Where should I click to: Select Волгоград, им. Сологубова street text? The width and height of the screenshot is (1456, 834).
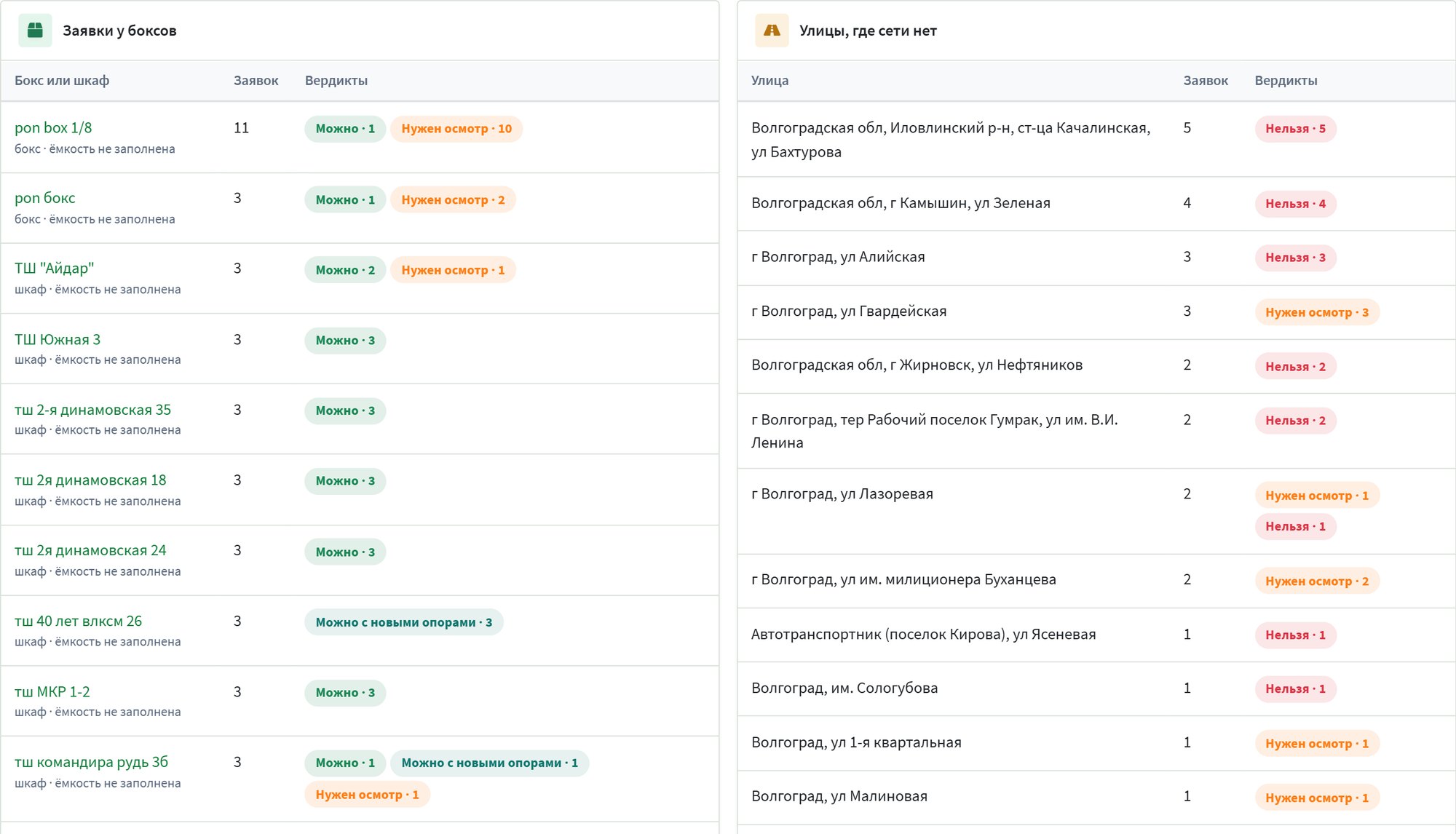click(844, 688)
